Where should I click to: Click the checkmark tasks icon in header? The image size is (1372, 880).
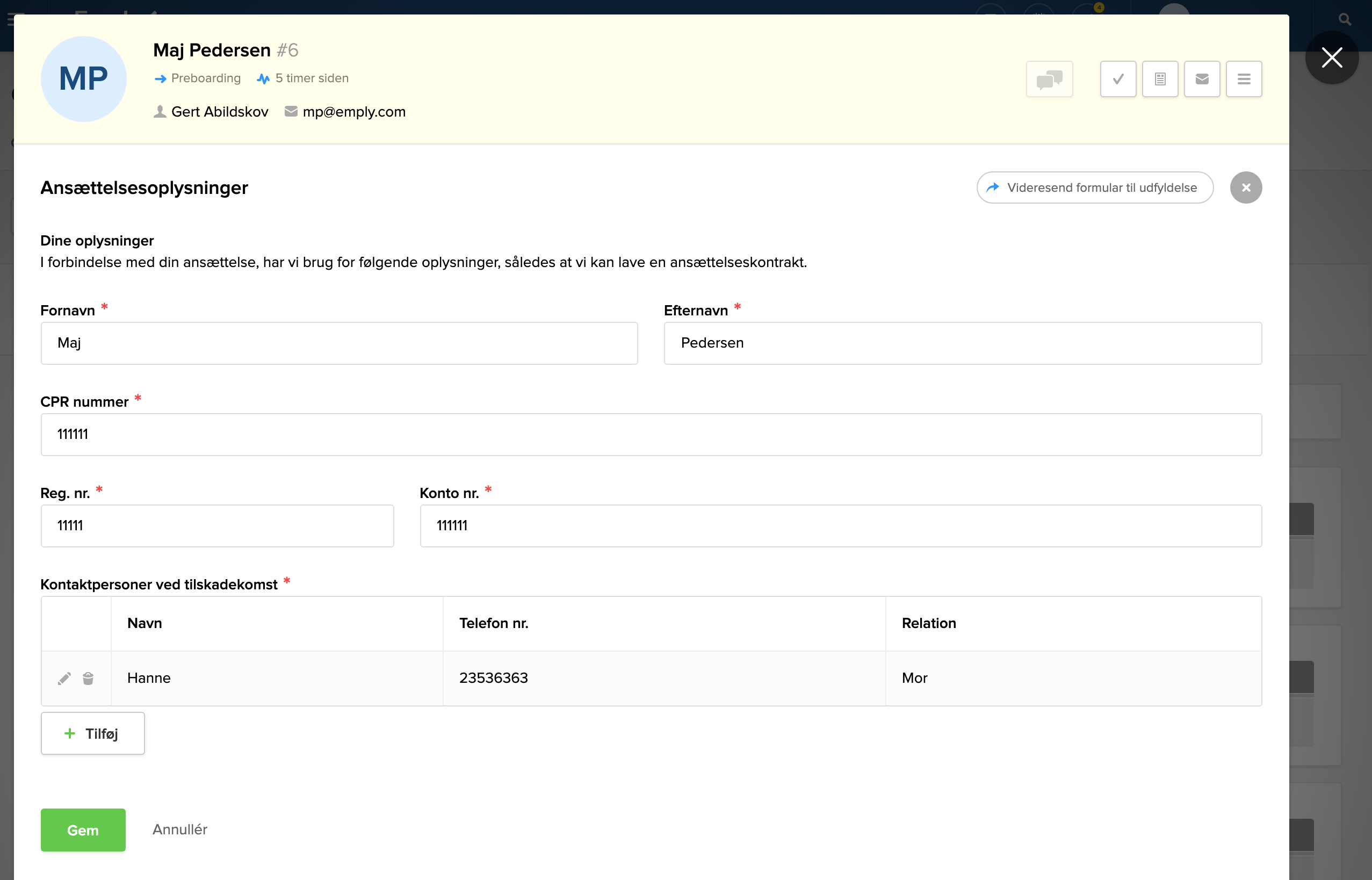click(x=1118, y=79)
